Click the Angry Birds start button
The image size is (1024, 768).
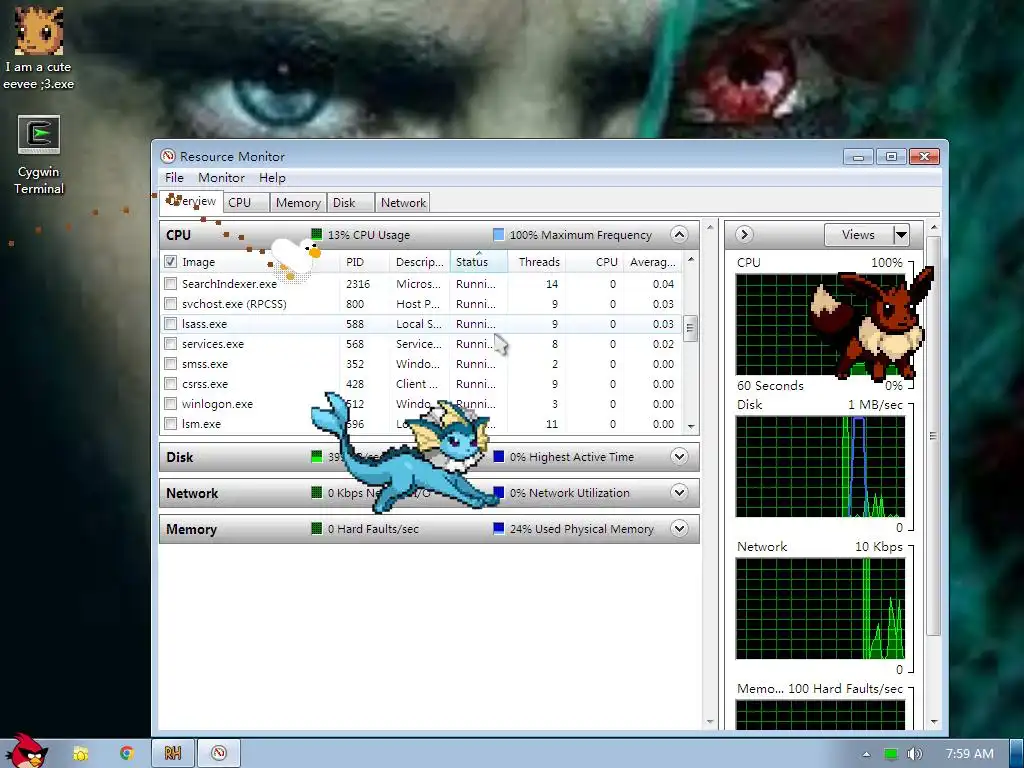[27, 751]
